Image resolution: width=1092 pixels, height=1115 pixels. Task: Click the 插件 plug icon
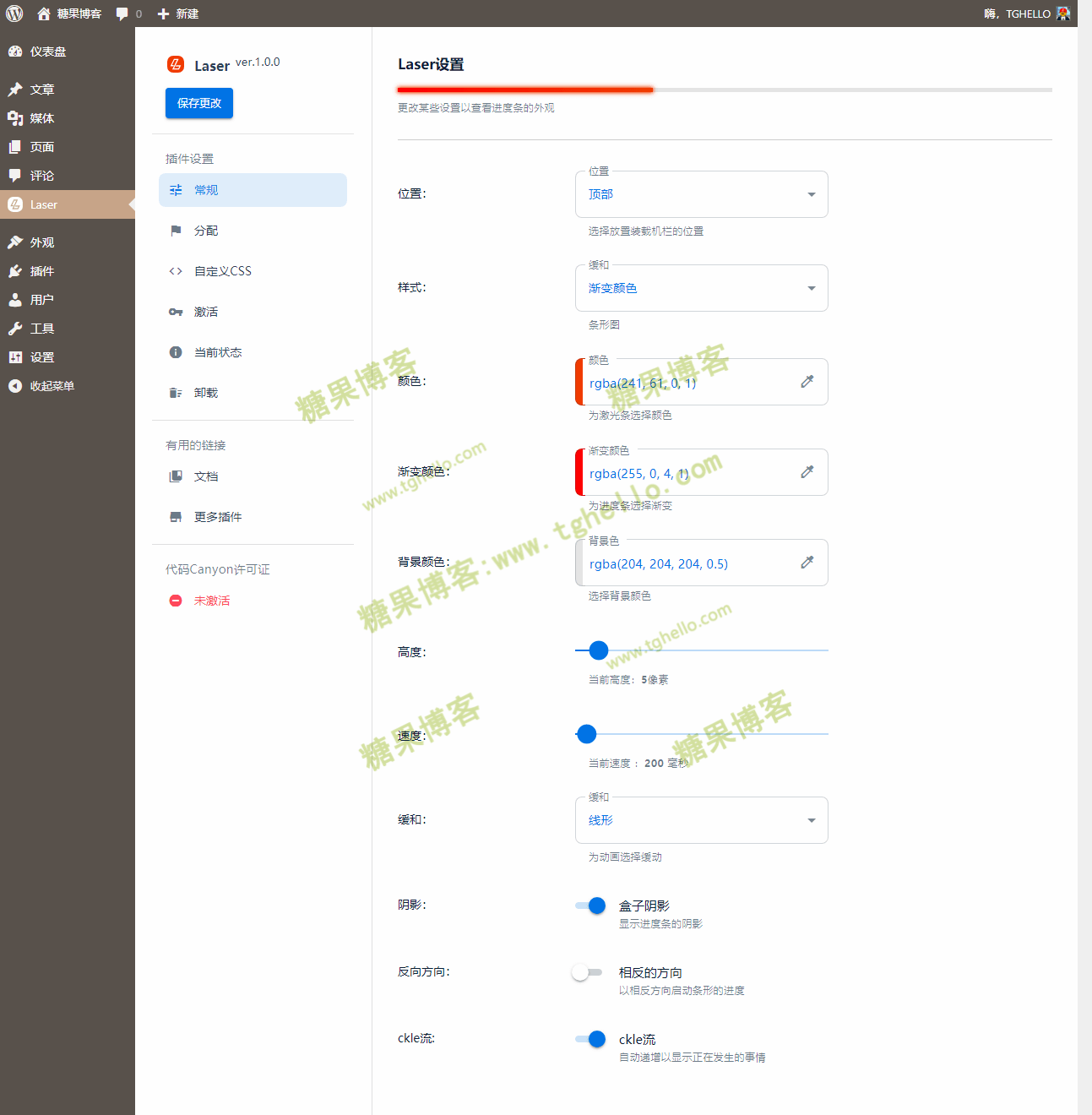[15, 271]
